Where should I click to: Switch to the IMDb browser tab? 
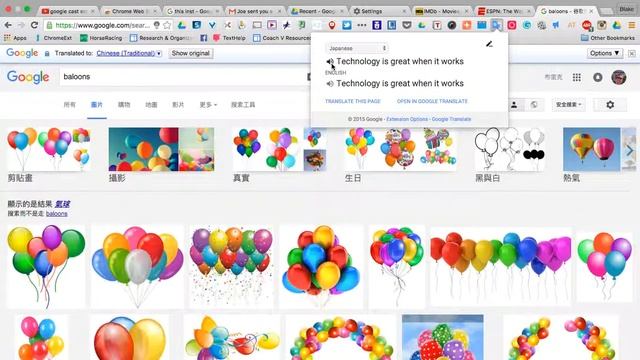[442, 11]
